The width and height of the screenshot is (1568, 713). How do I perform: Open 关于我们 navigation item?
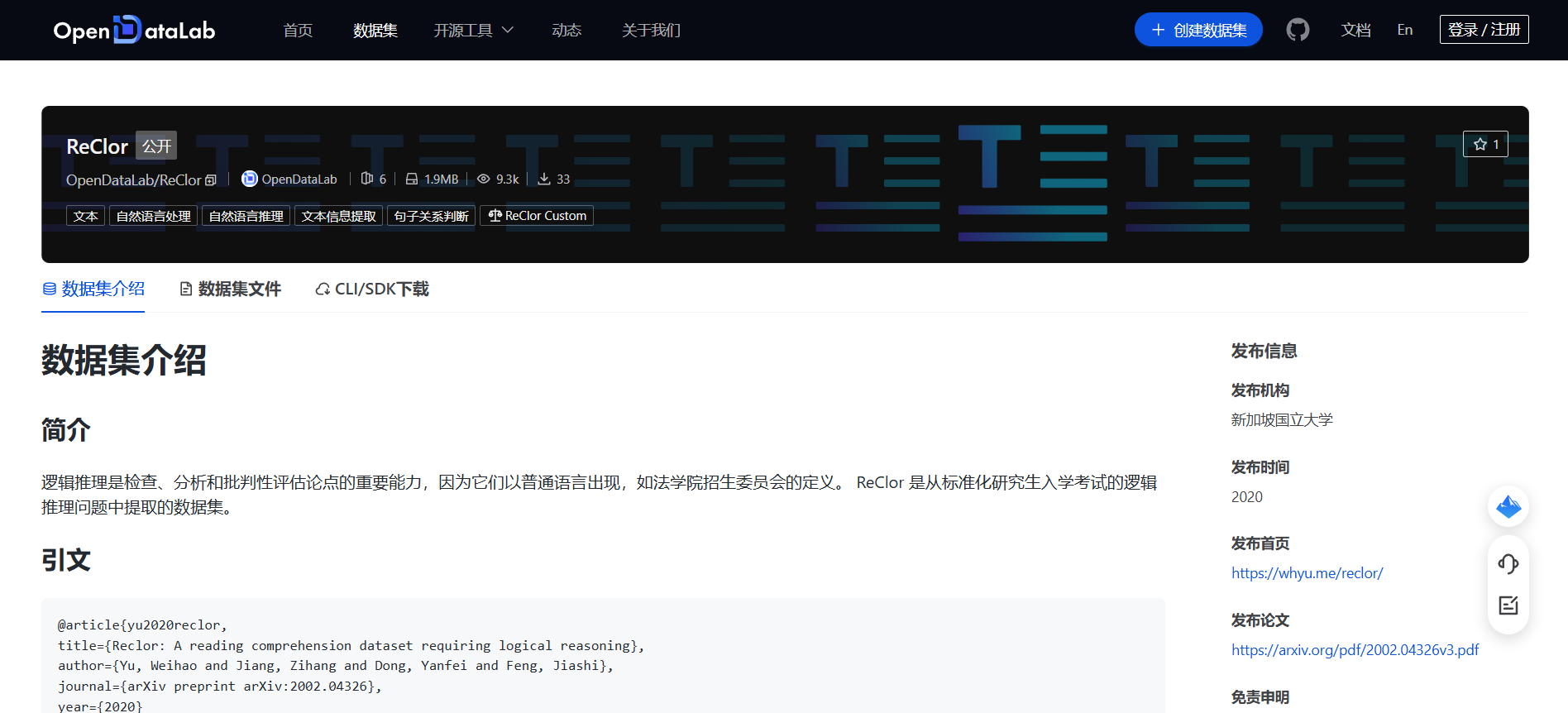click(x=651, y=30)
